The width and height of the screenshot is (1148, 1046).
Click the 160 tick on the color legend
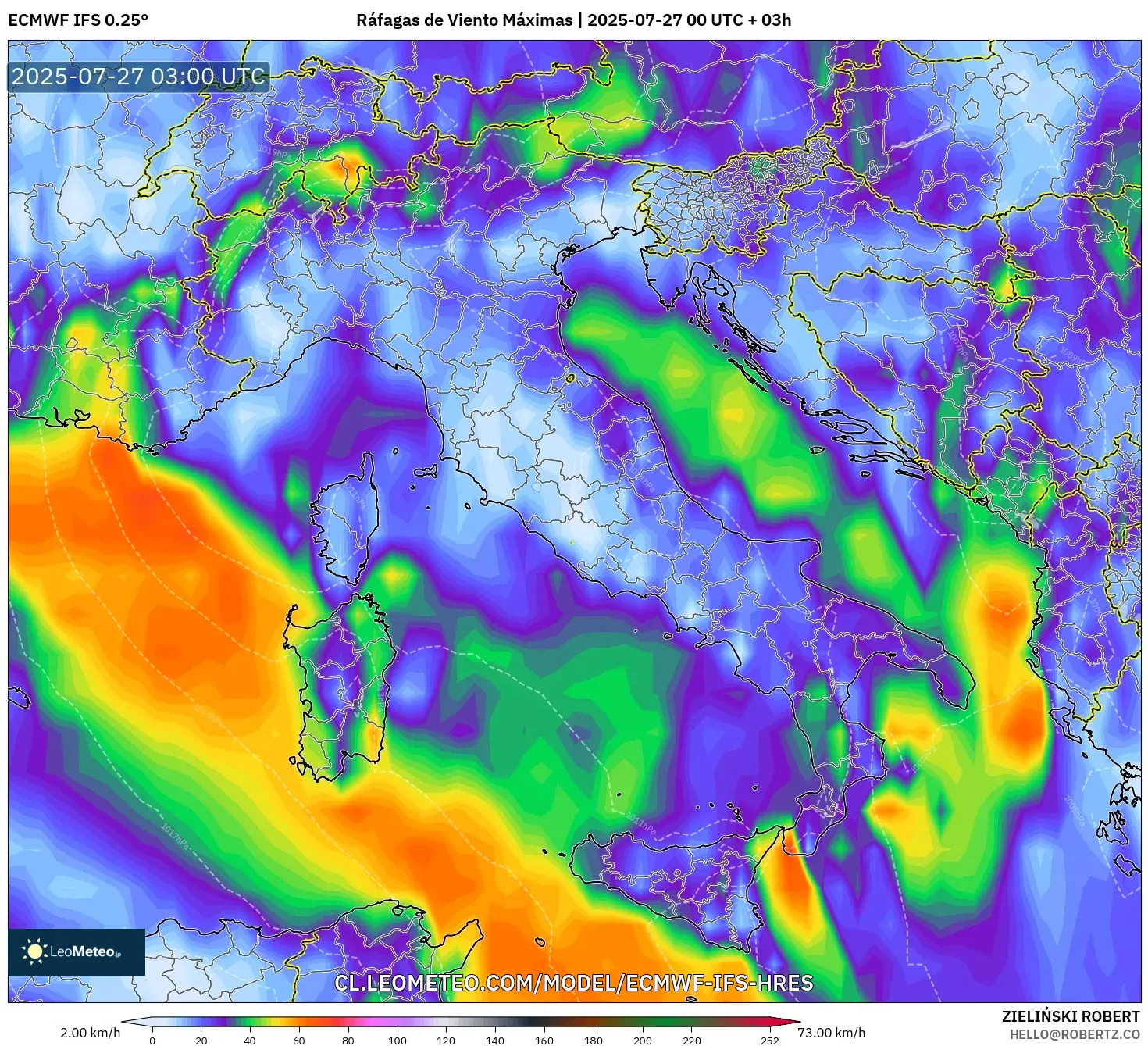544,1040
